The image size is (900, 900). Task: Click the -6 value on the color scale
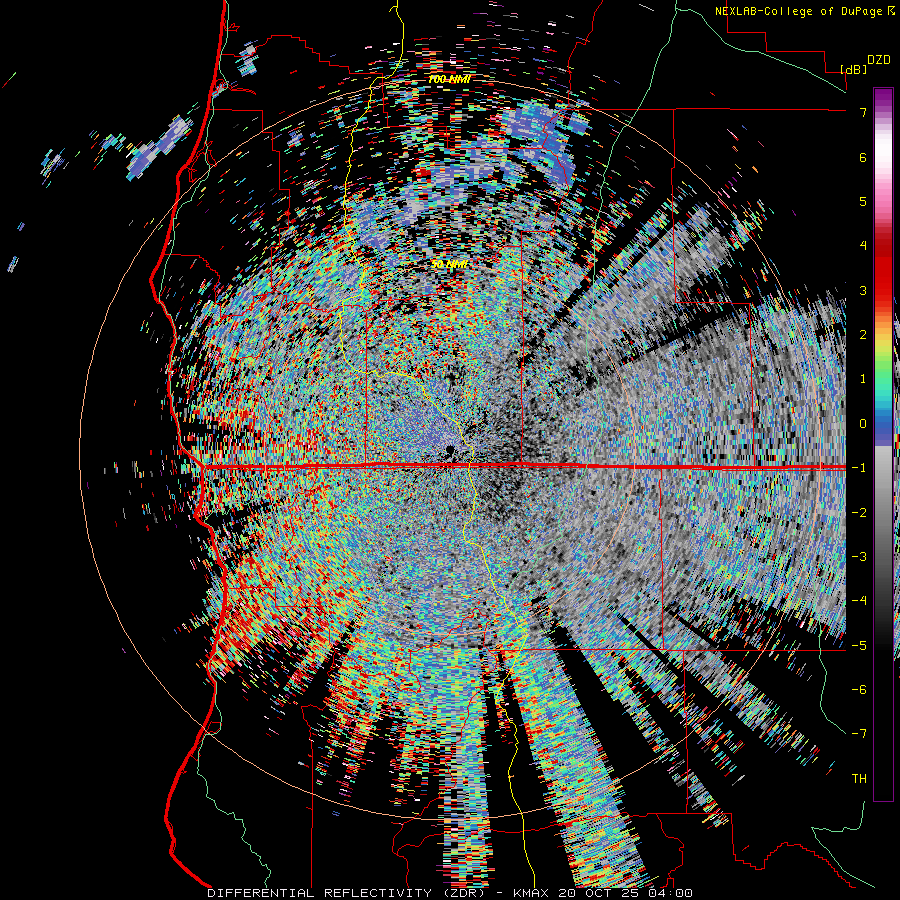click(x=859, y=689)
